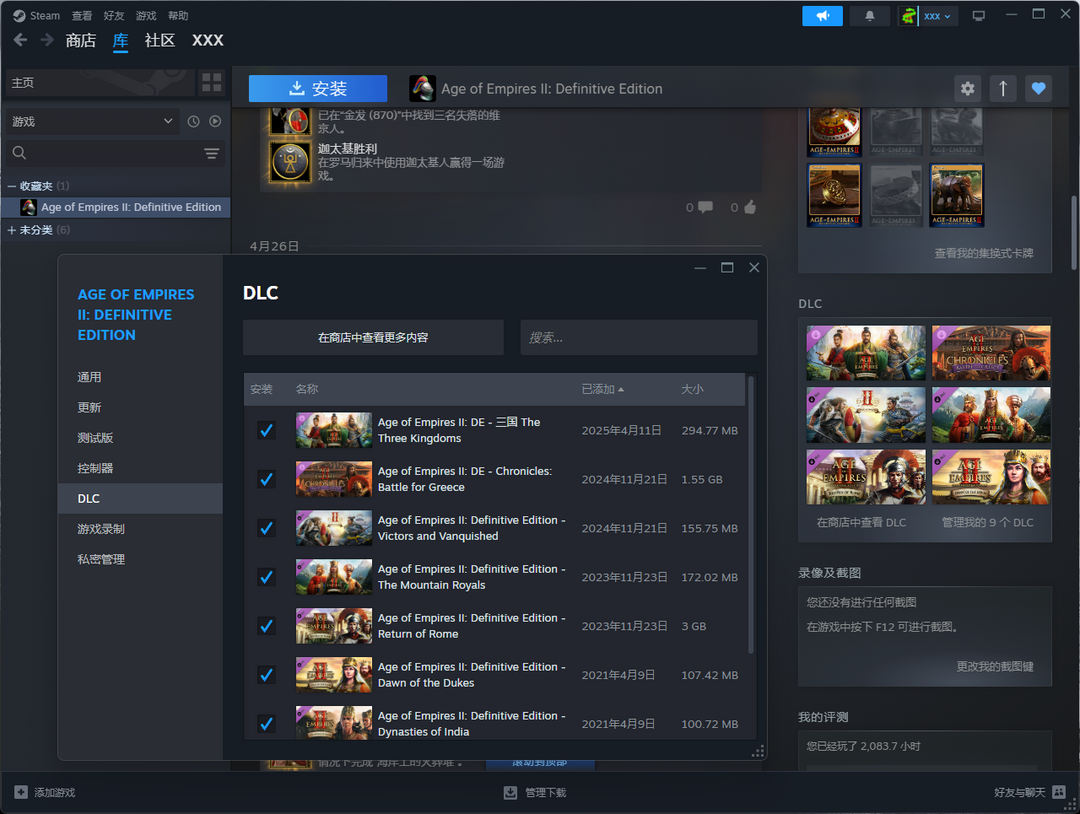Click 在商店中查看 DLC link

tap(861, 523)
